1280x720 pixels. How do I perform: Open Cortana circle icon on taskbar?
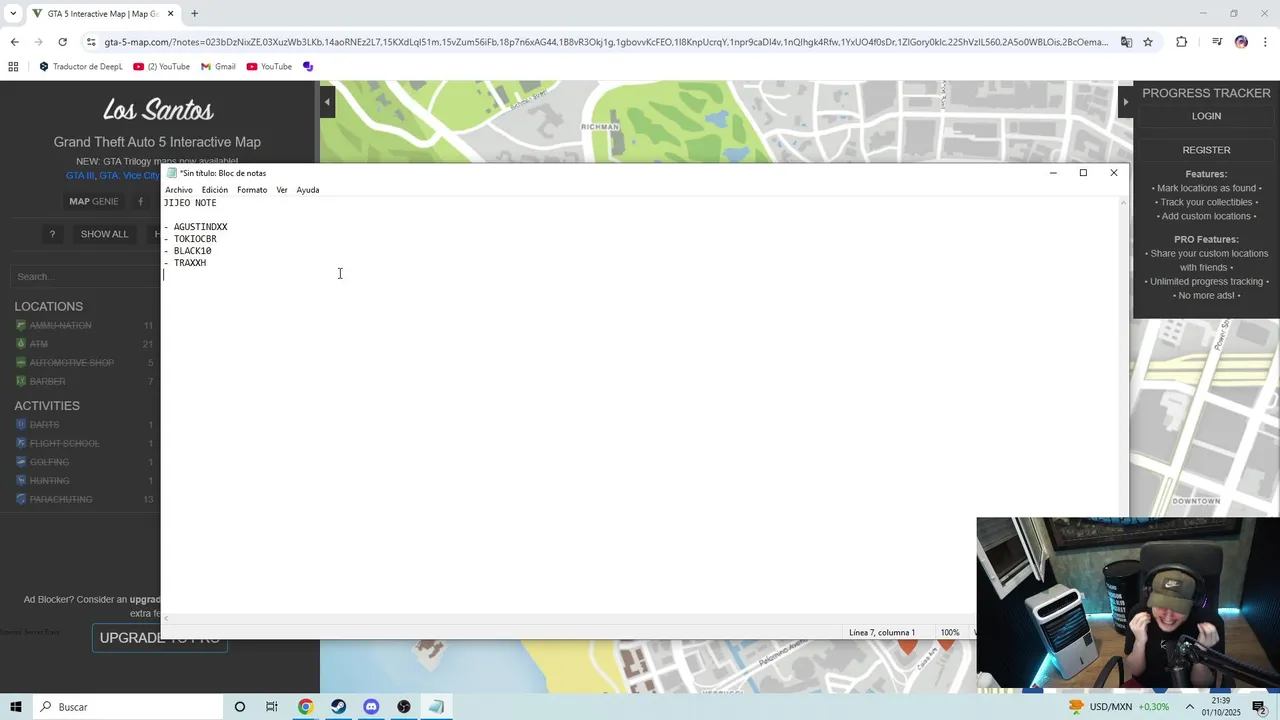(239, 707)
